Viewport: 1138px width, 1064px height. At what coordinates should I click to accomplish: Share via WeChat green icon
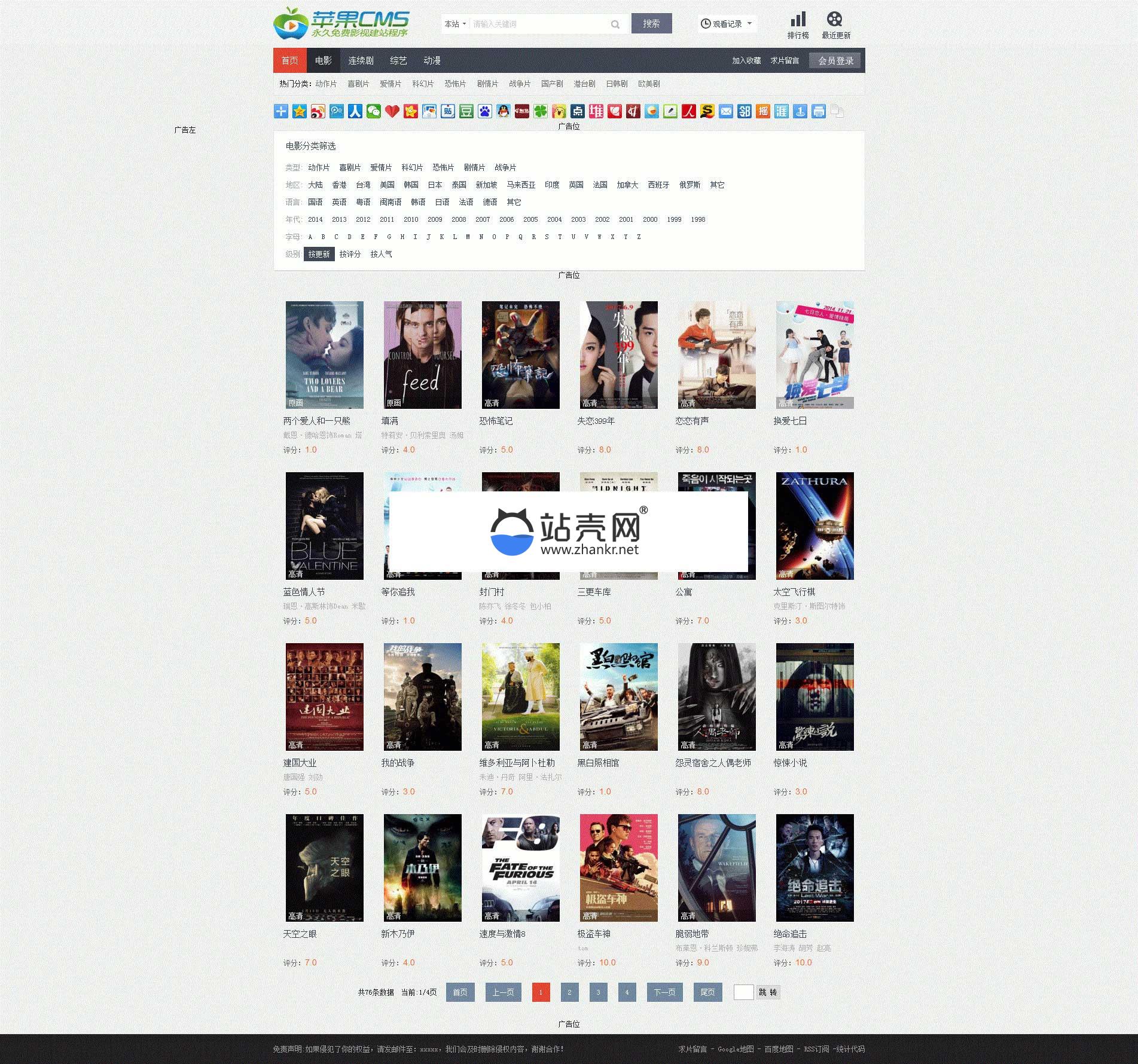tap(373, 111)
